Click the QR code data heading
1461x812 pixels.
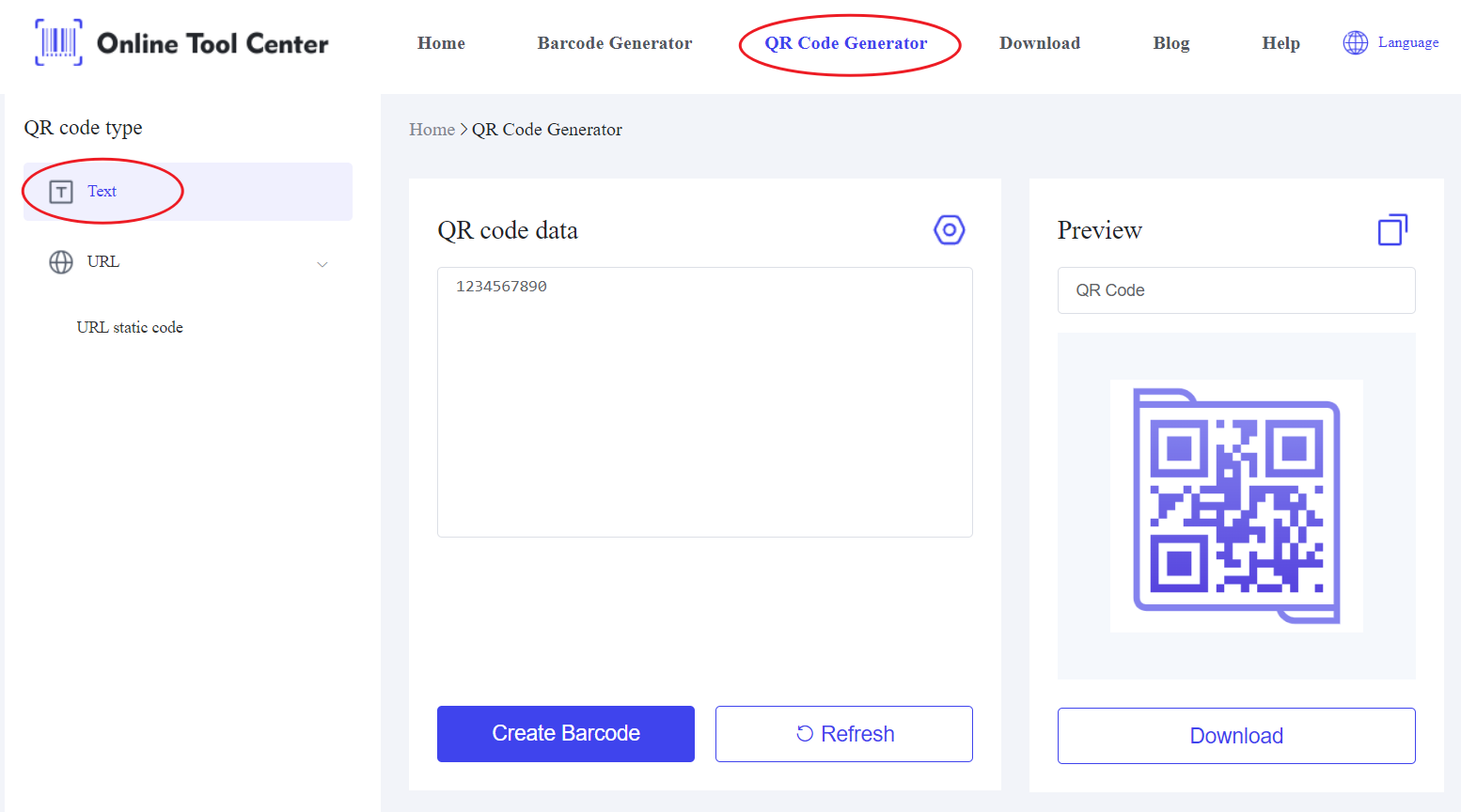click(508, 230)
